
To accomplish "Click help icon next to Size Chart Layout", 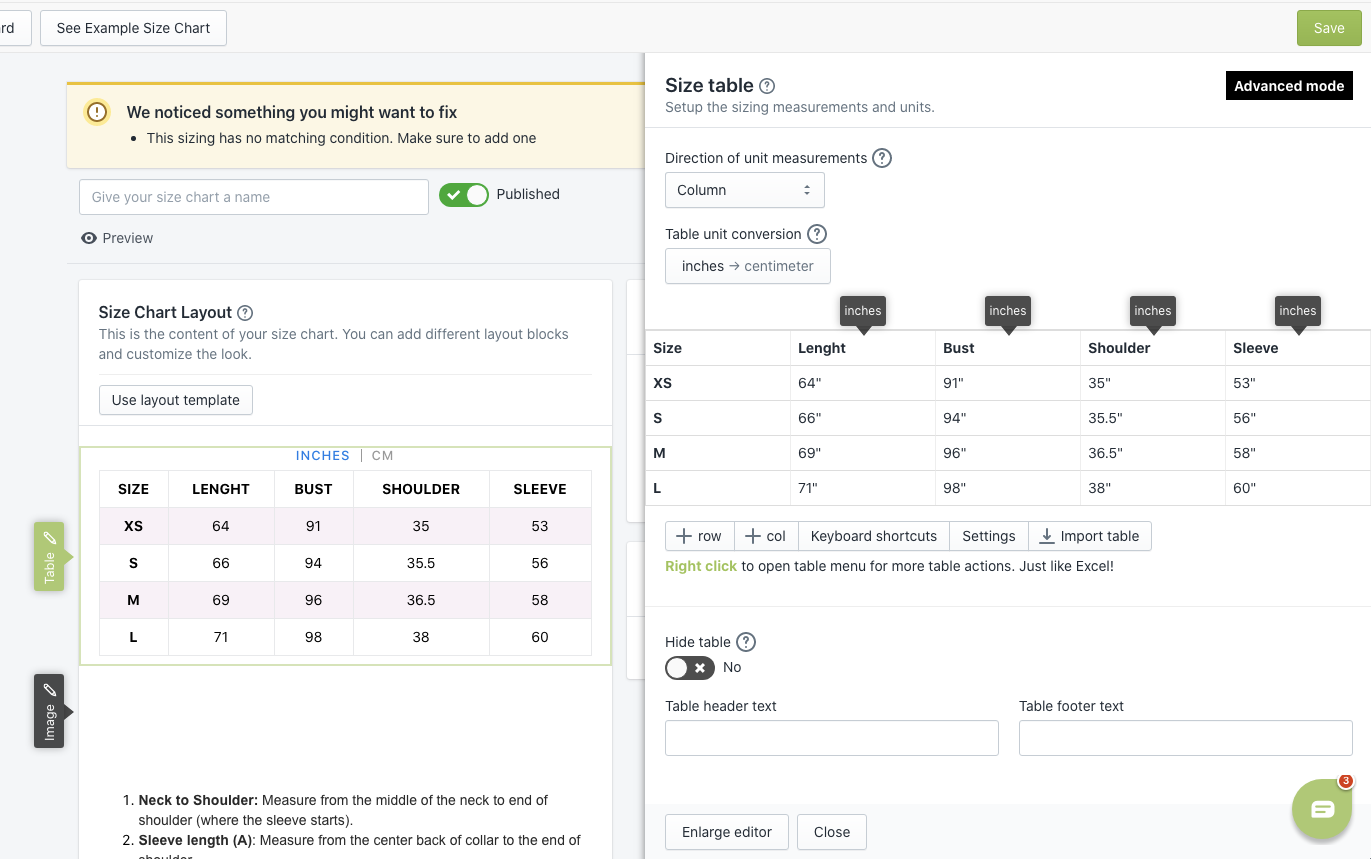I will click(245, 313).
